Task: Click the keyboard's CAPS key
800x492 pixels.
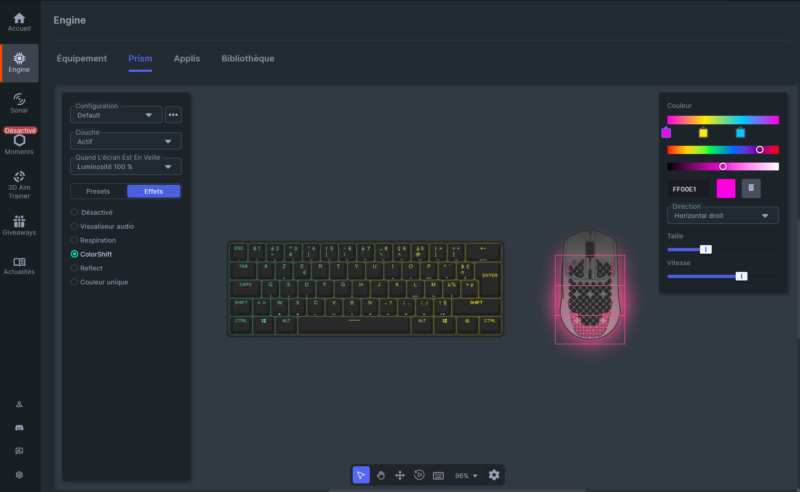Action: tap(245, 288)
